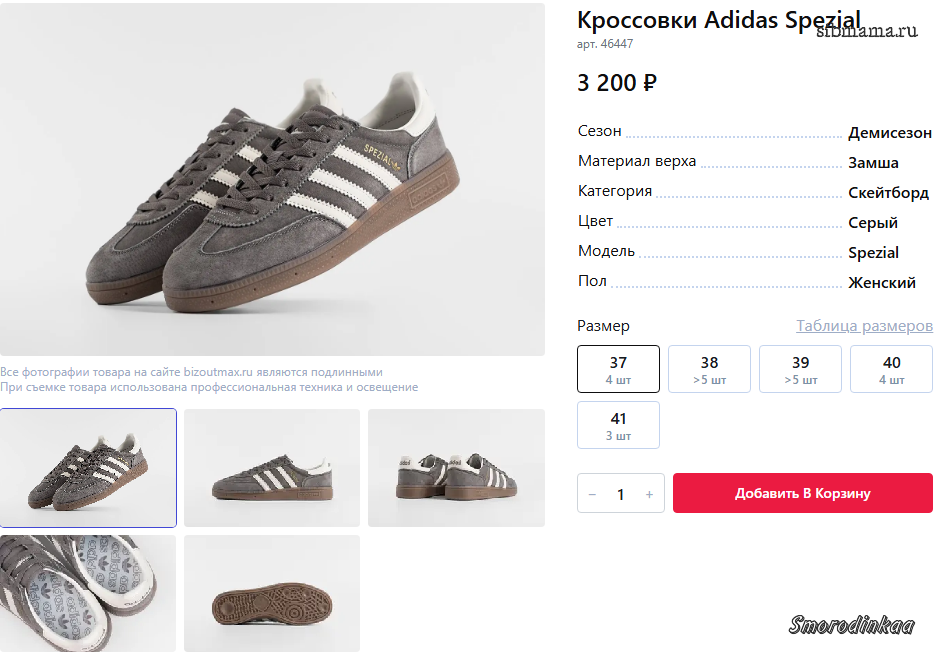Viewport: 936px width, 656px height.
Task: Click the quantity input field
Action: click(x=621, y=494)
